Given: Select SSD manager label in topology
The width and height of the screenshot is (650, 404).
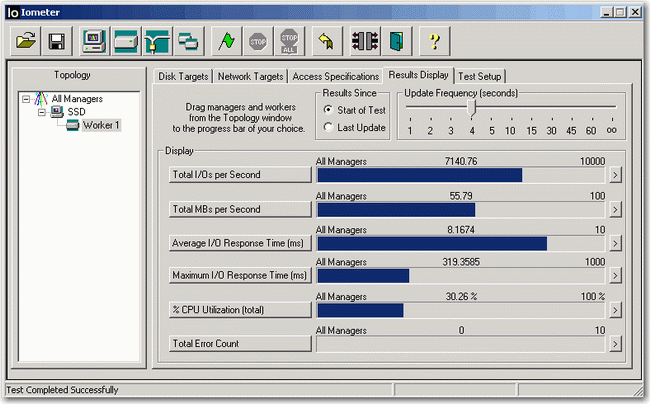Looking at the screenshot, I should click(76, 112).
